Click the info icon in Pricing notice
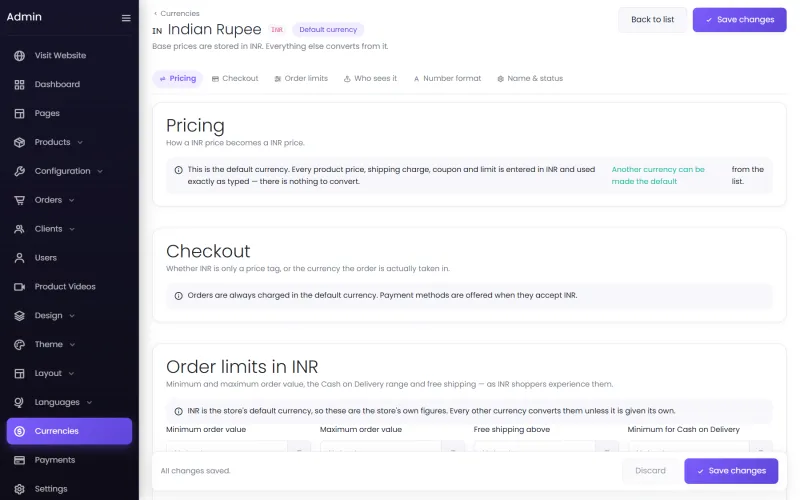 pos(179,170)
